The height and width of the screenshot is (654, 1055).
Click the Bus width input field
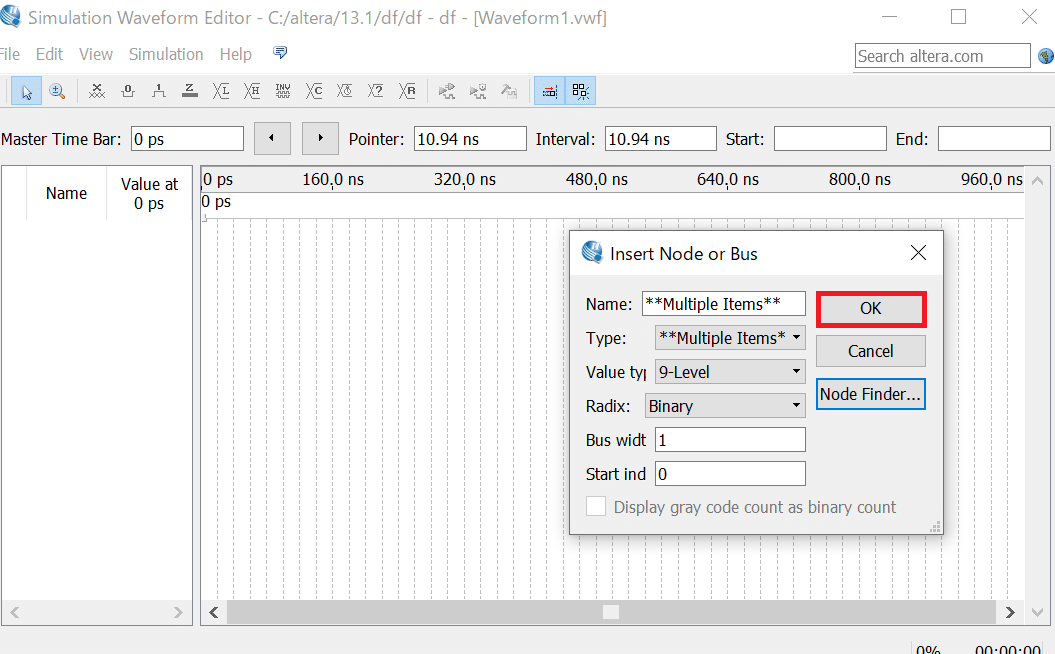click(730, 440)
